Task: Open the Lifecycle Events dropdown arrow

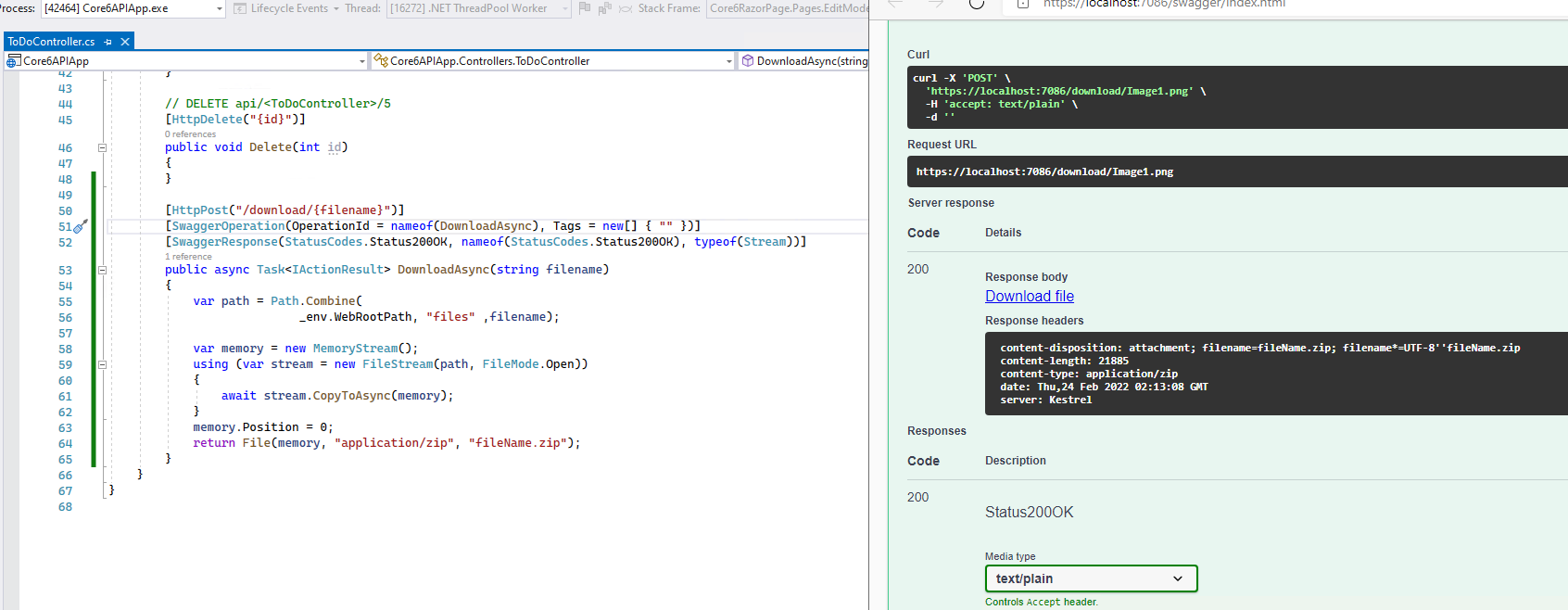Action: 336,8
